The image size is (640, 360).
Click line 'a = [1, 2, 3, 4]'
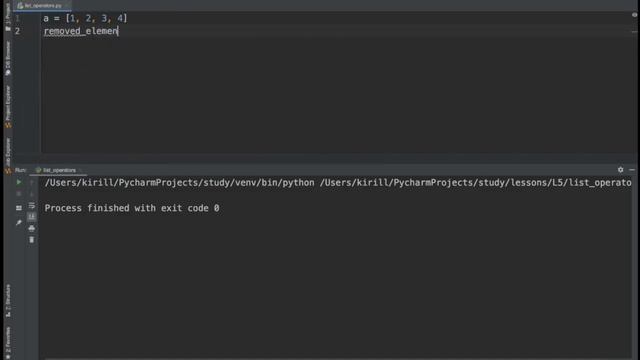pos(85,18)
